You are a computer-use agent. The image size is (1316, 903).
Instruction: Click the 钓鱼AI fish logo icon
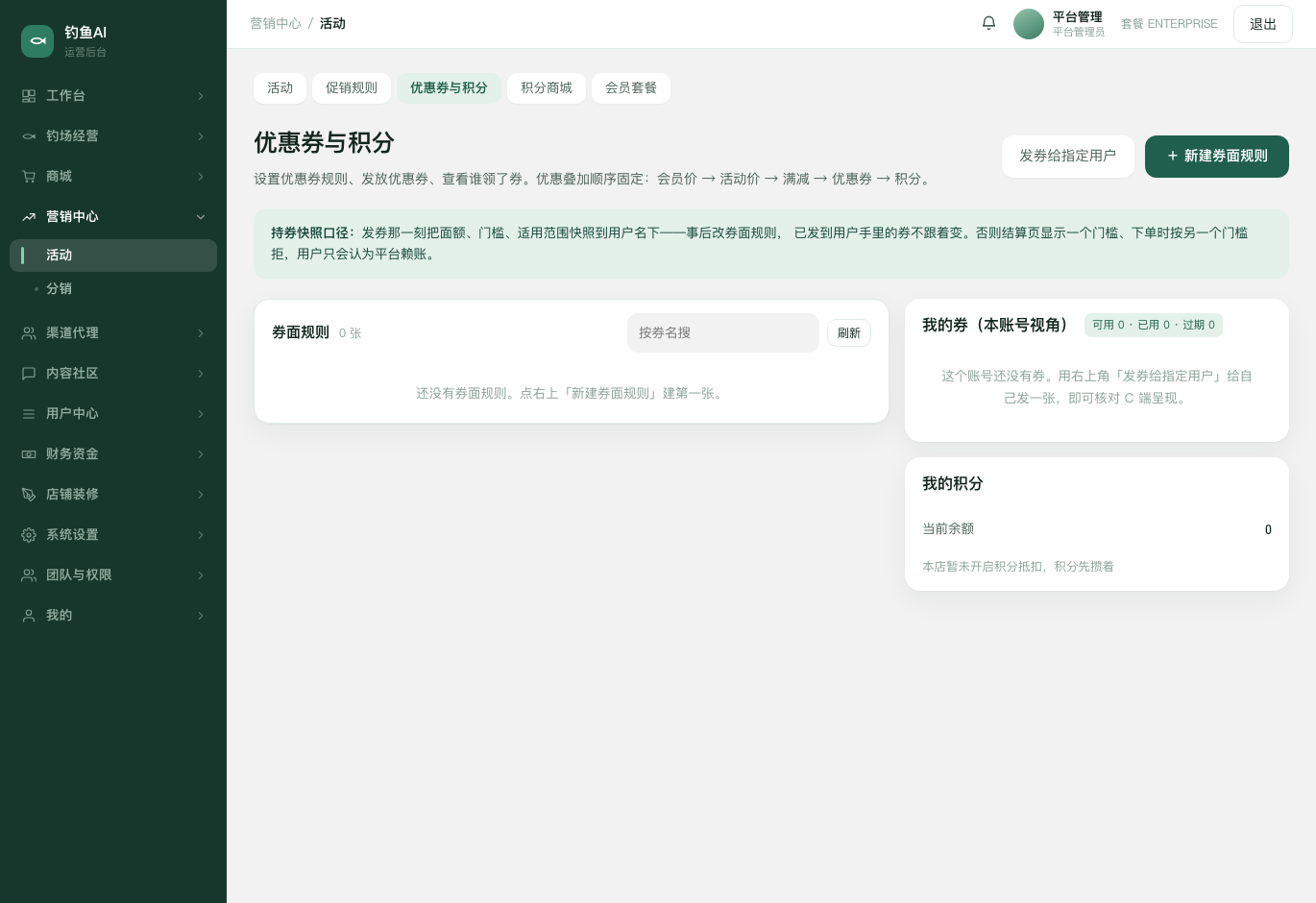(x=37, y=41)
